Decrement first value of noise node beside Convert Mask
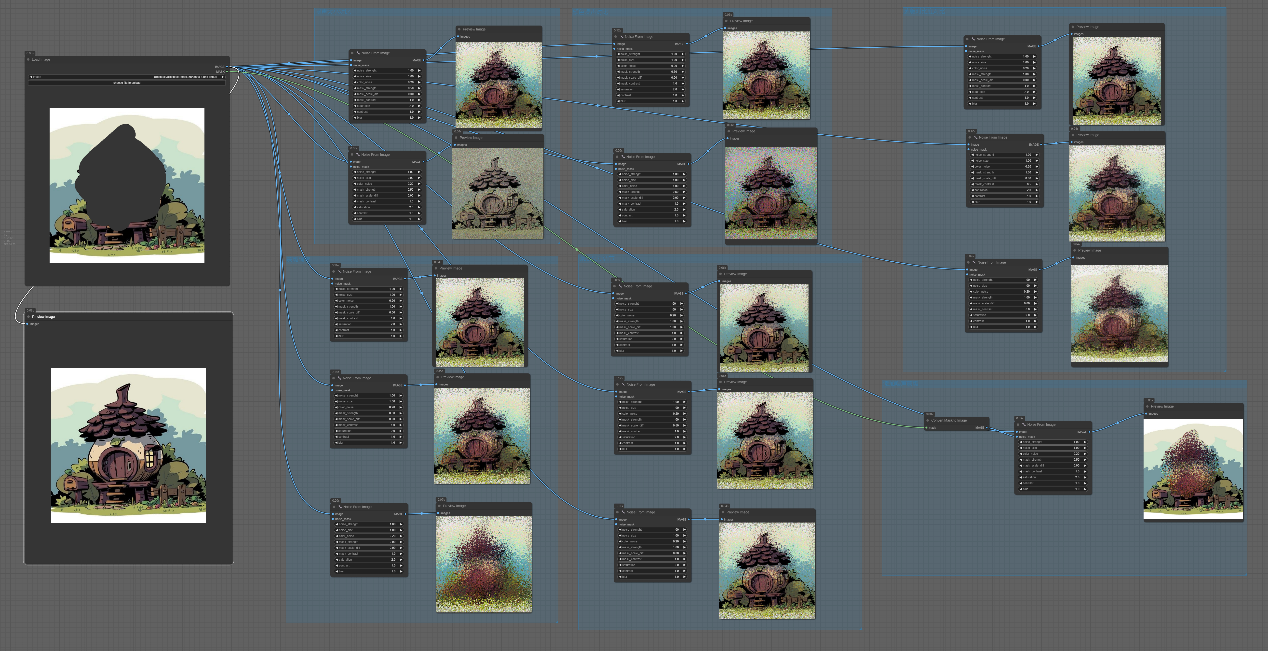The width and height of the screenshot is (1268, 651). [1020, 443]
